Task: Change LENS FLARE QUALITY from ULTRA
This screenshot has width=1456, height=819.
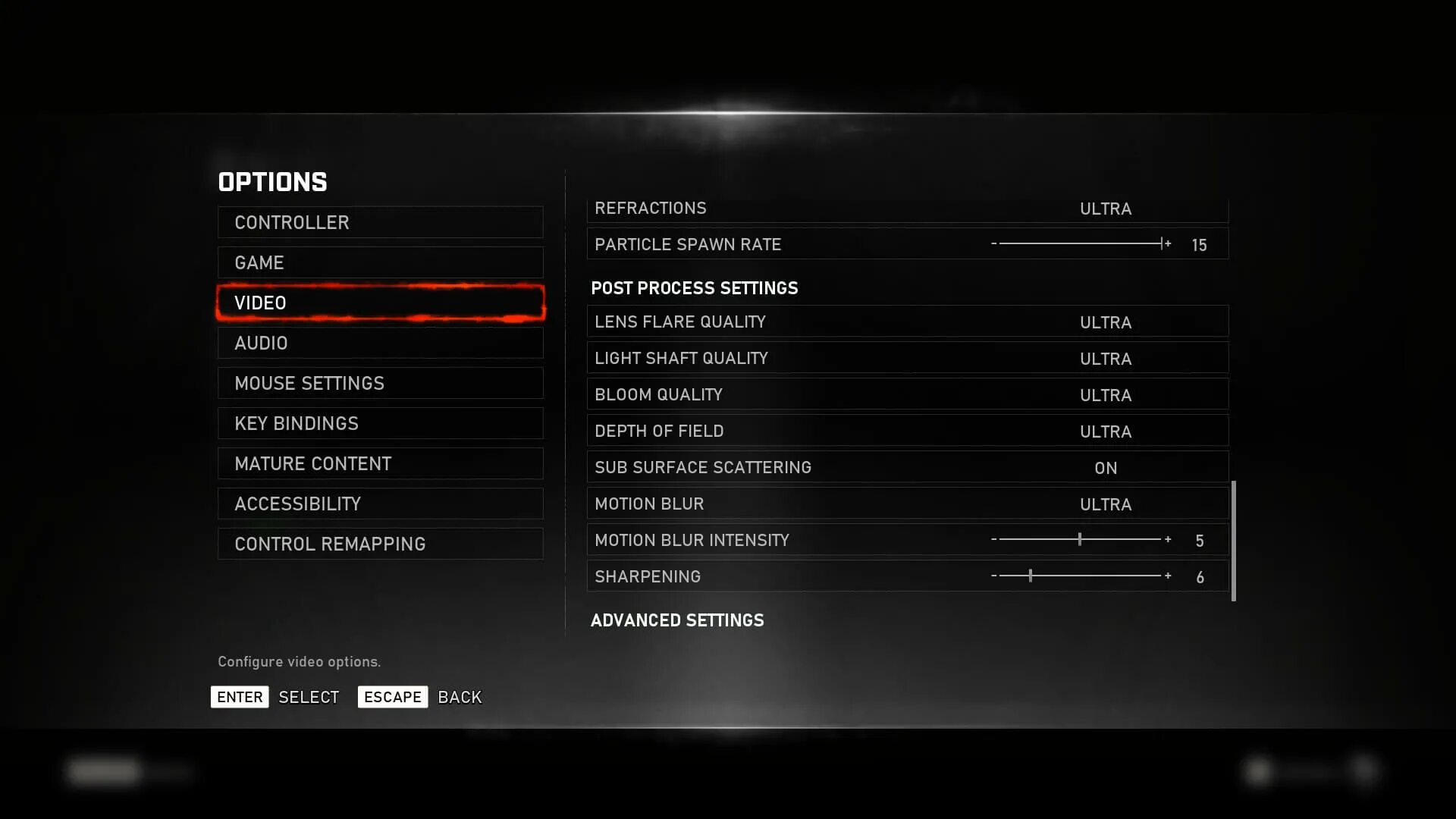Action: point(1105,321)
